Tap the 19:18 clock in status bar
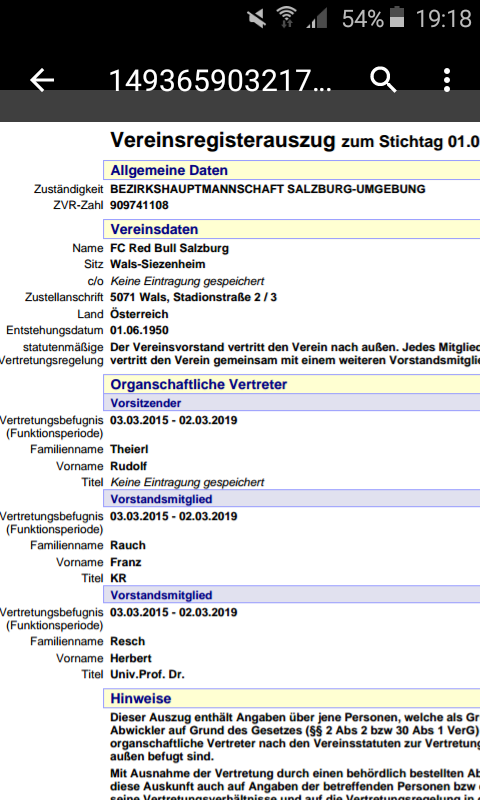The height and width of the screenshot is (800, 480). pos(444,19)
